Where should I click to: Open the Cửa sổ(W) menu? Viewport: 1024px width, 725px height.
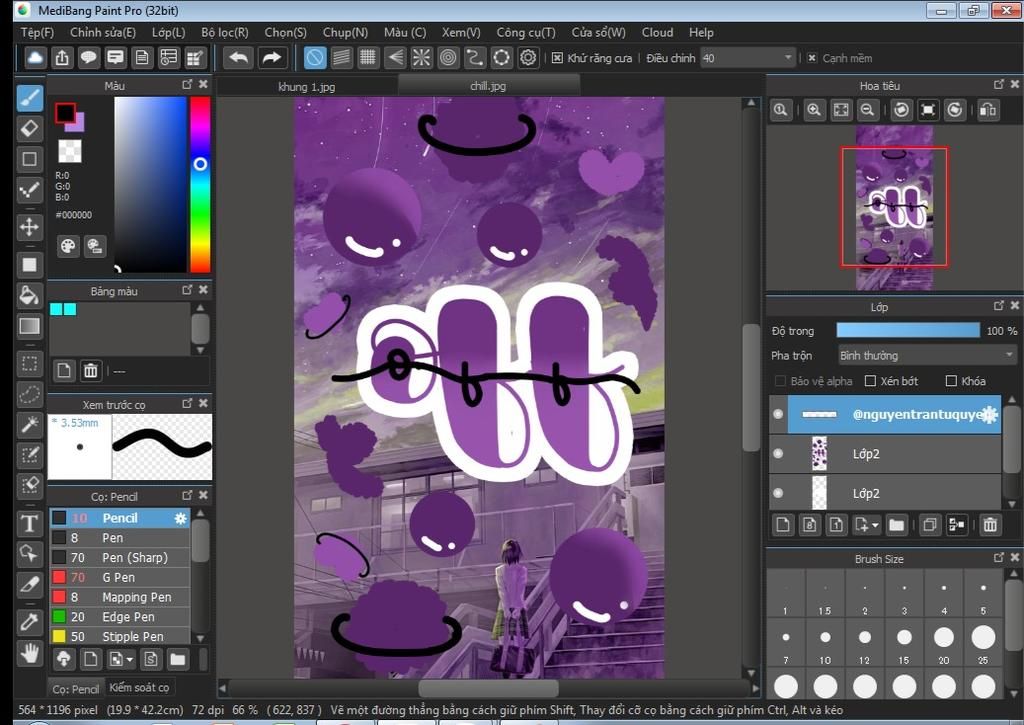tap(598, 32)
